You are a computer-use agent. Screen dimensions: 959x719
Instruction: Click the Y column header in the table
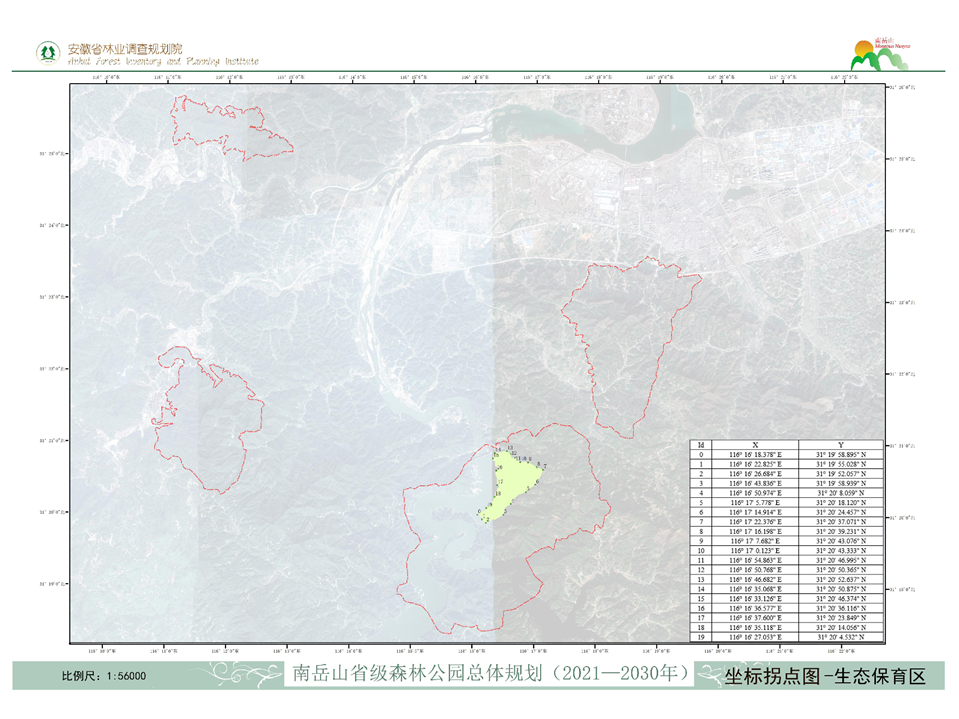(840, 443)
